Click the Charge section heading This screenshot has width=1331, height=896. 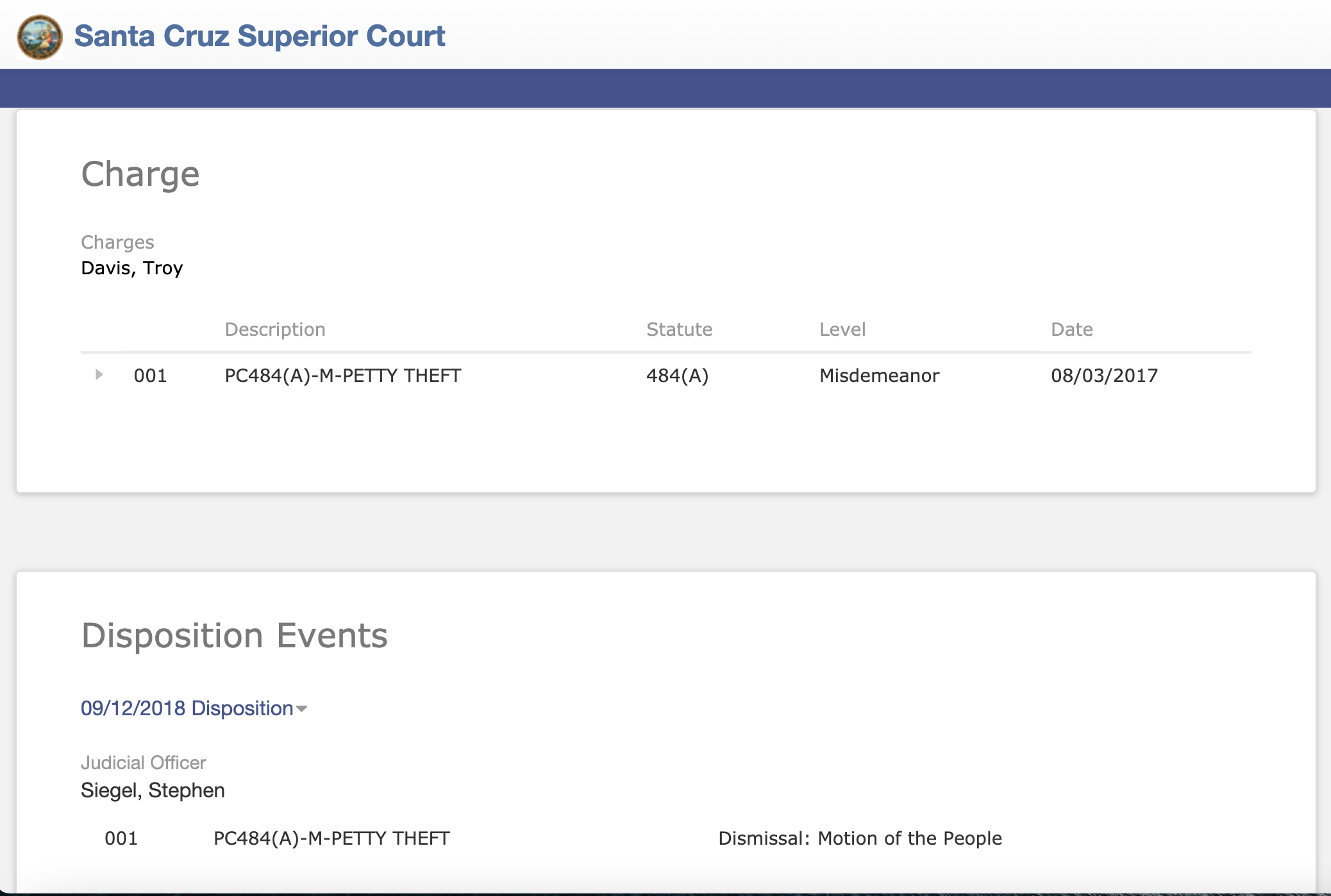pos(140,174)
